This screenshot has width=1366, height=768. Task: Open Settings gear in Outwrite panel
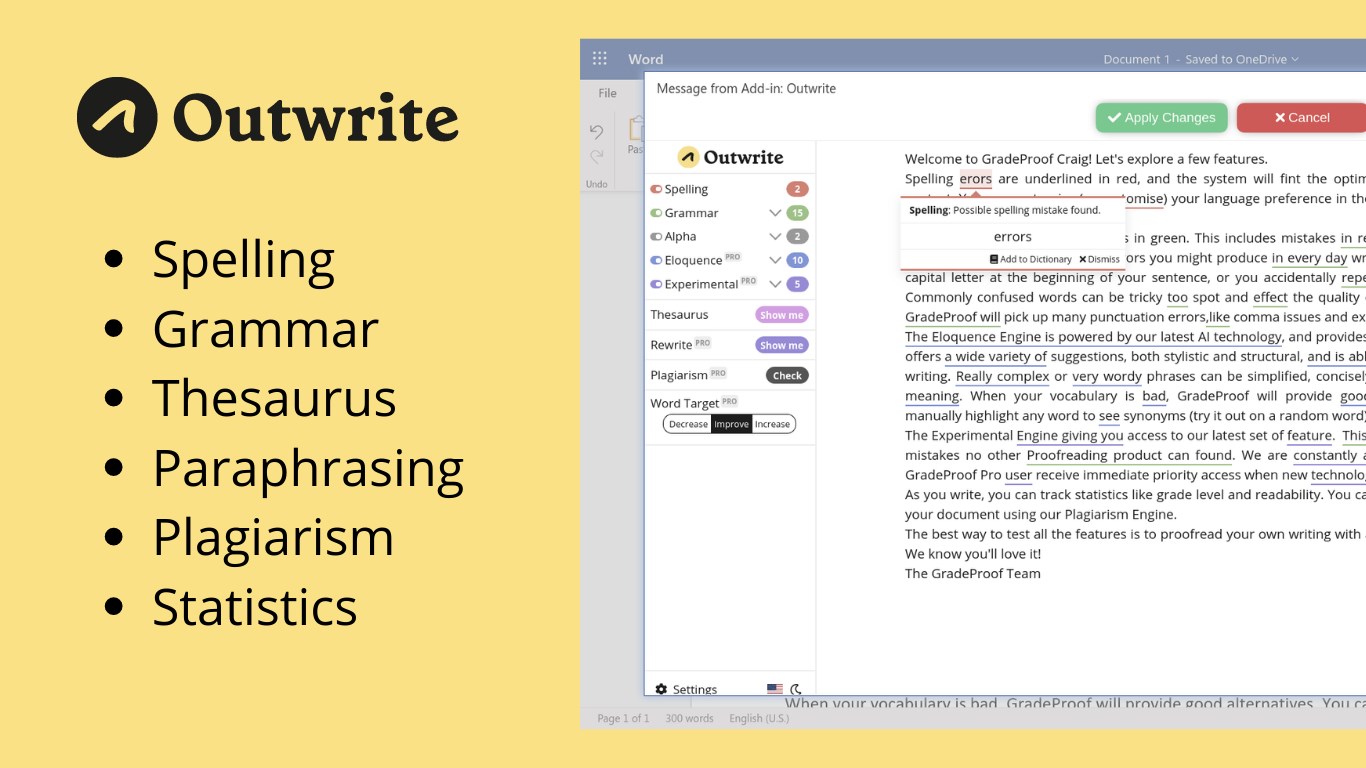pos(661,689)
